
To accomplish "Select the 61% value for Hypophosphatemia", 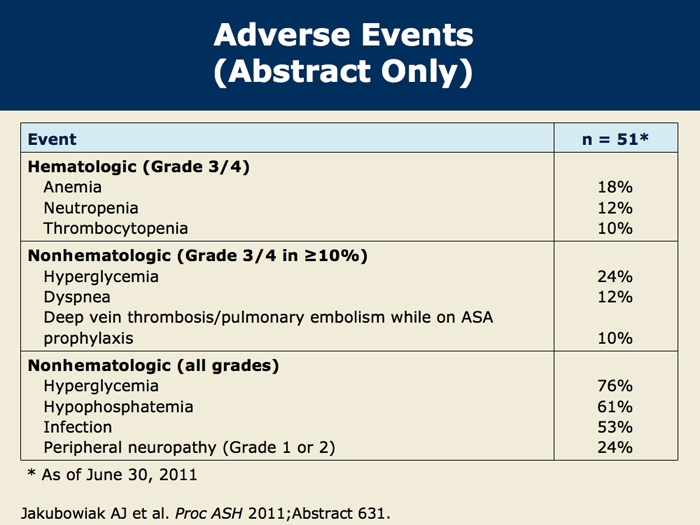I will pos(615,407).
